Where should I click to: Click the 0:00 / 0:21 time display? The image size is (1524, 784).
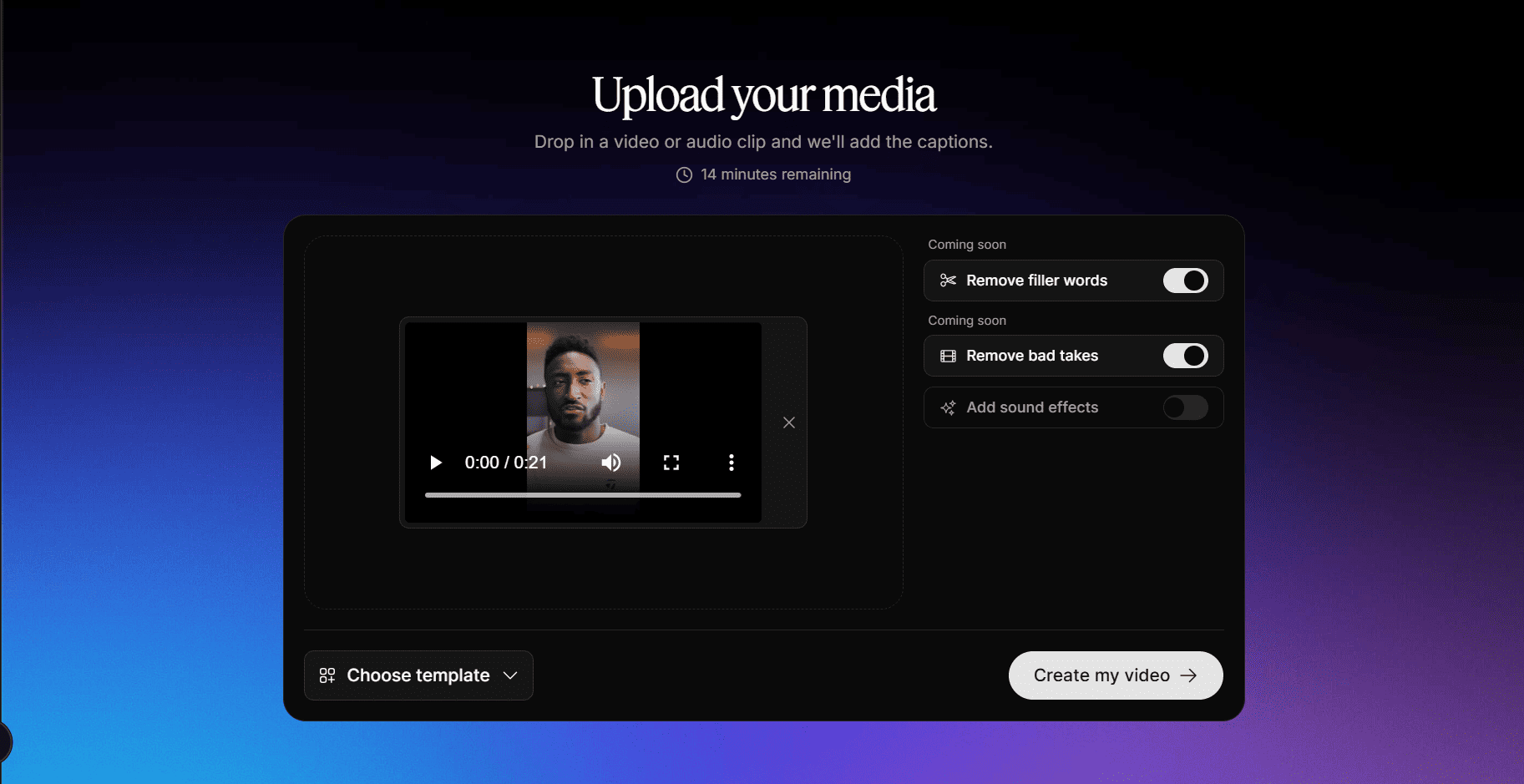point(506,463)
